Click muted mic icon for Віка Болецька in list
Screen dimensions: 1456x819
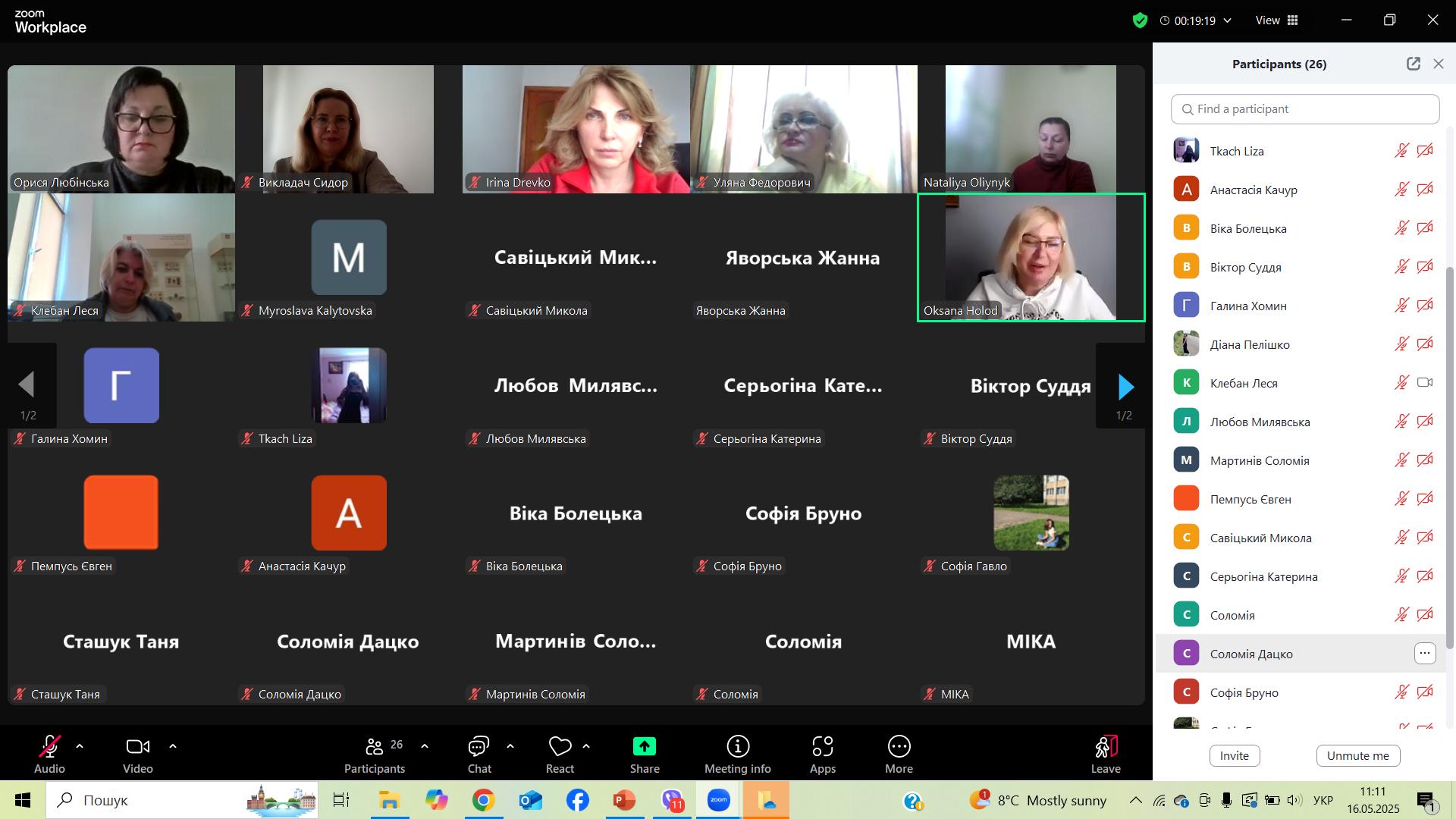coord(1401,228)
